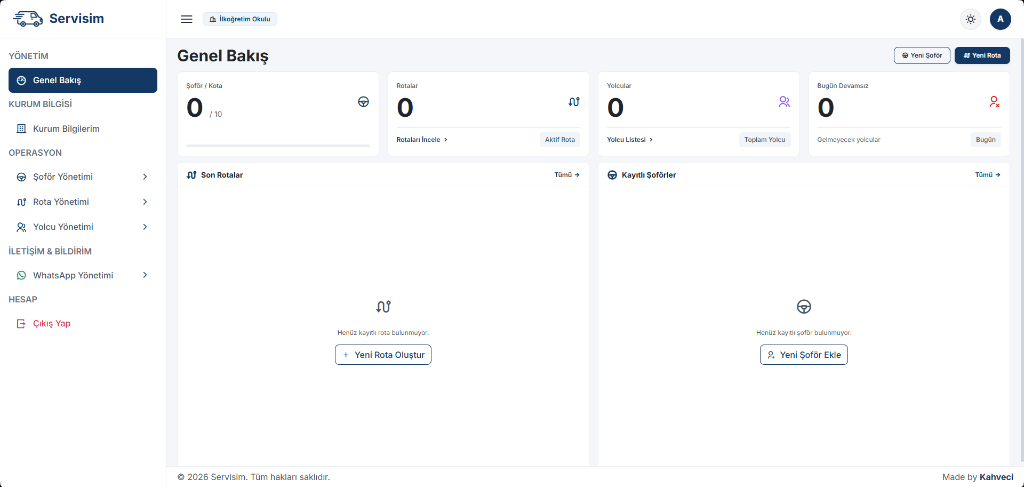
Task: Click the Toplam Yolcu badge
Action: [x=765, y=140]
